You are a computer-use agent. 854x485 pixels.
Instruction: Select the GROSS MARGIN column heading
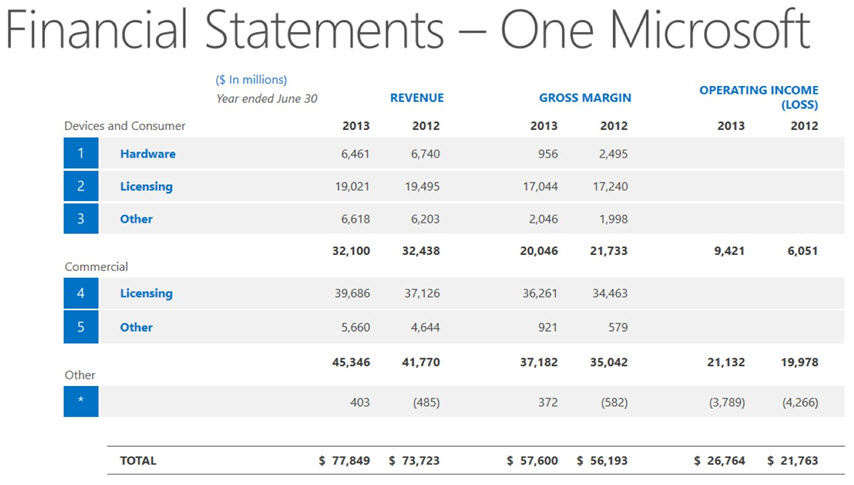pyautogui.click(x=585, y=98)
